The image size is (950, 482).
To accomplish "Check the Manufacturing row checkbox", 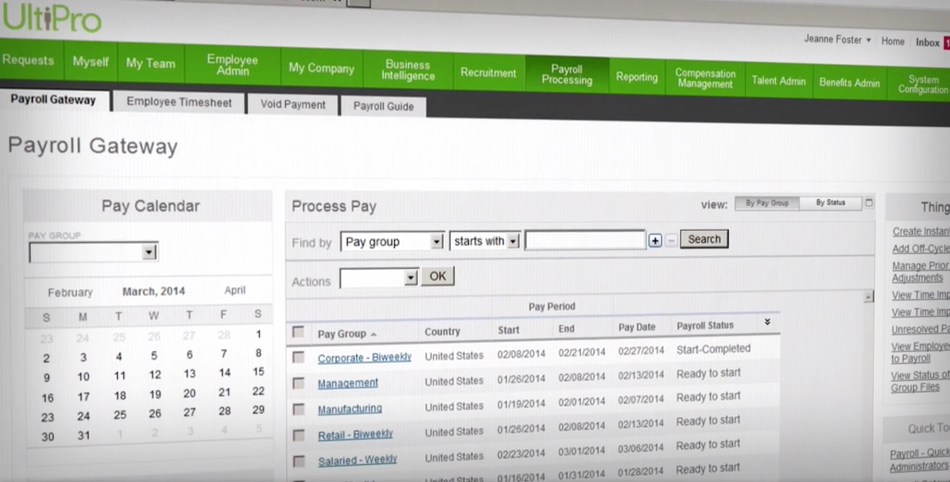I will pyautogui.click(x=298, y=409).
